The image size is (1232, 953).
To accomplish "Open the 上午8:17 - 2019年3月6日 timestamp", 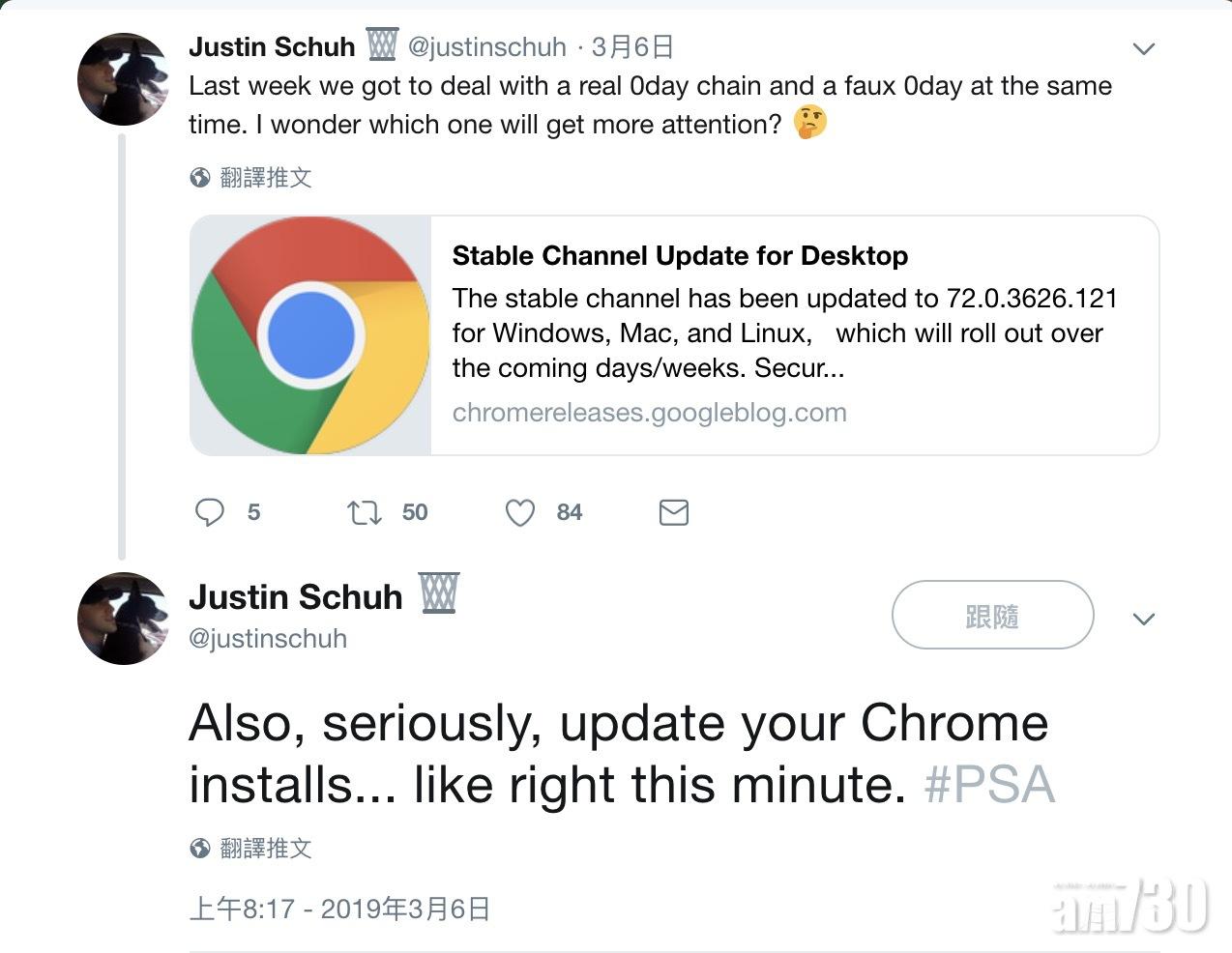I will pos(340,909).
